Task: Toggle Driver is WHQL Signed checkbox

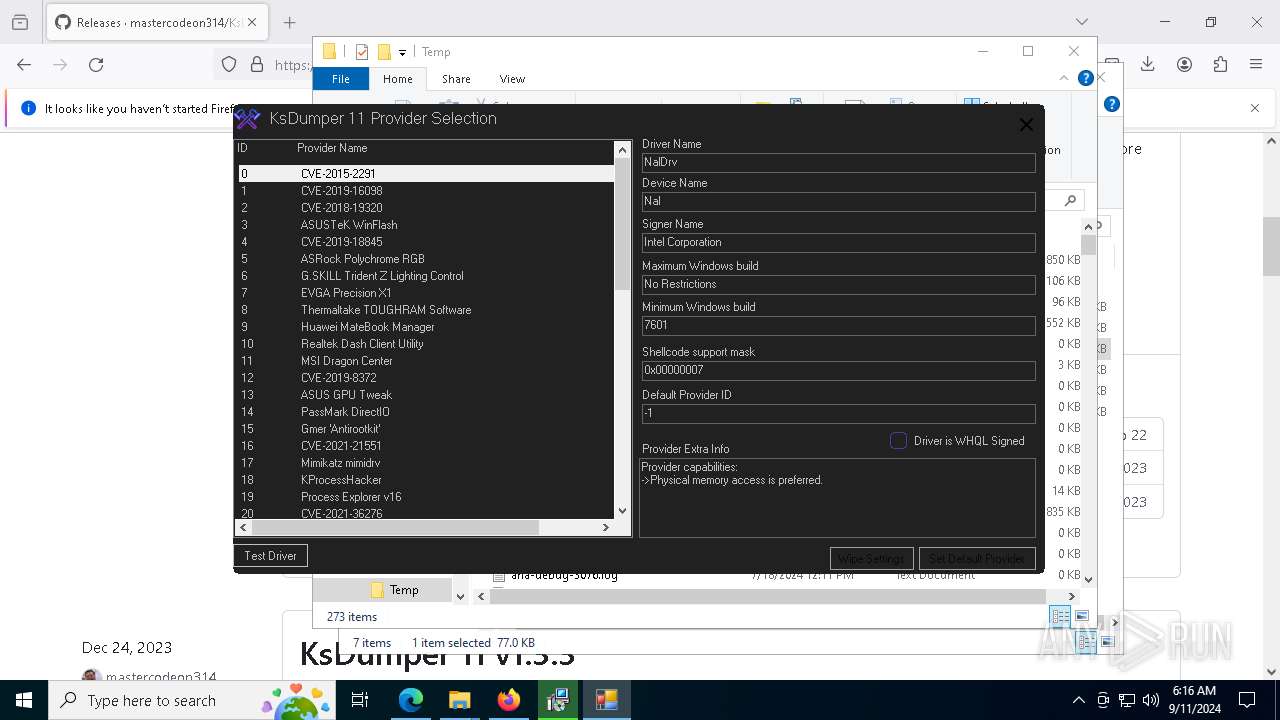Action: pos(898,441)
